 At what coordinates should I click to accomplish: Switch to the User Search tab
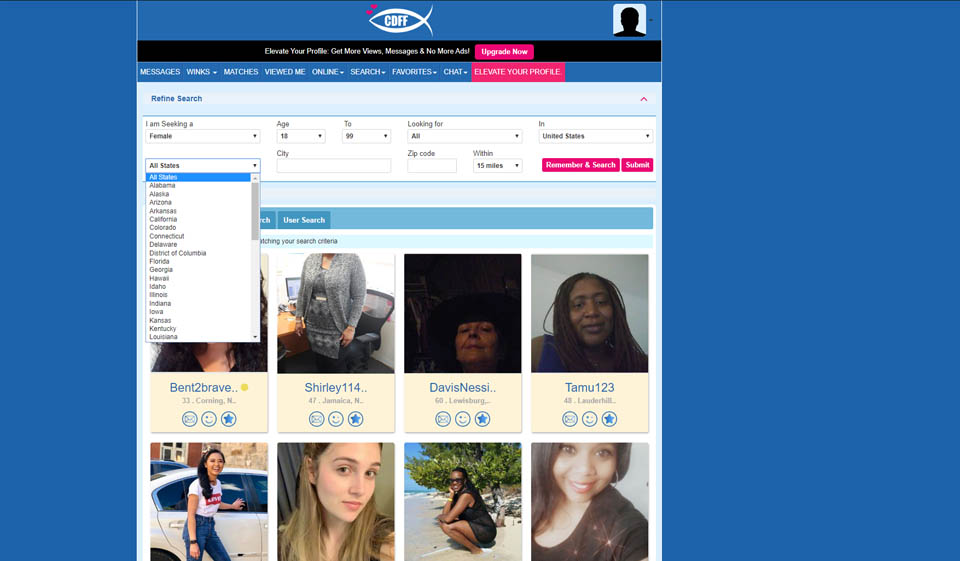(304, 220)
